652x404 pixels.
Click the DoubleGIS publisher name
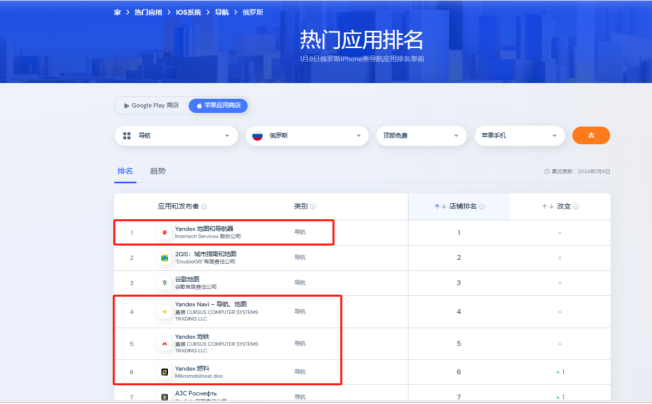tap(205, 262)
